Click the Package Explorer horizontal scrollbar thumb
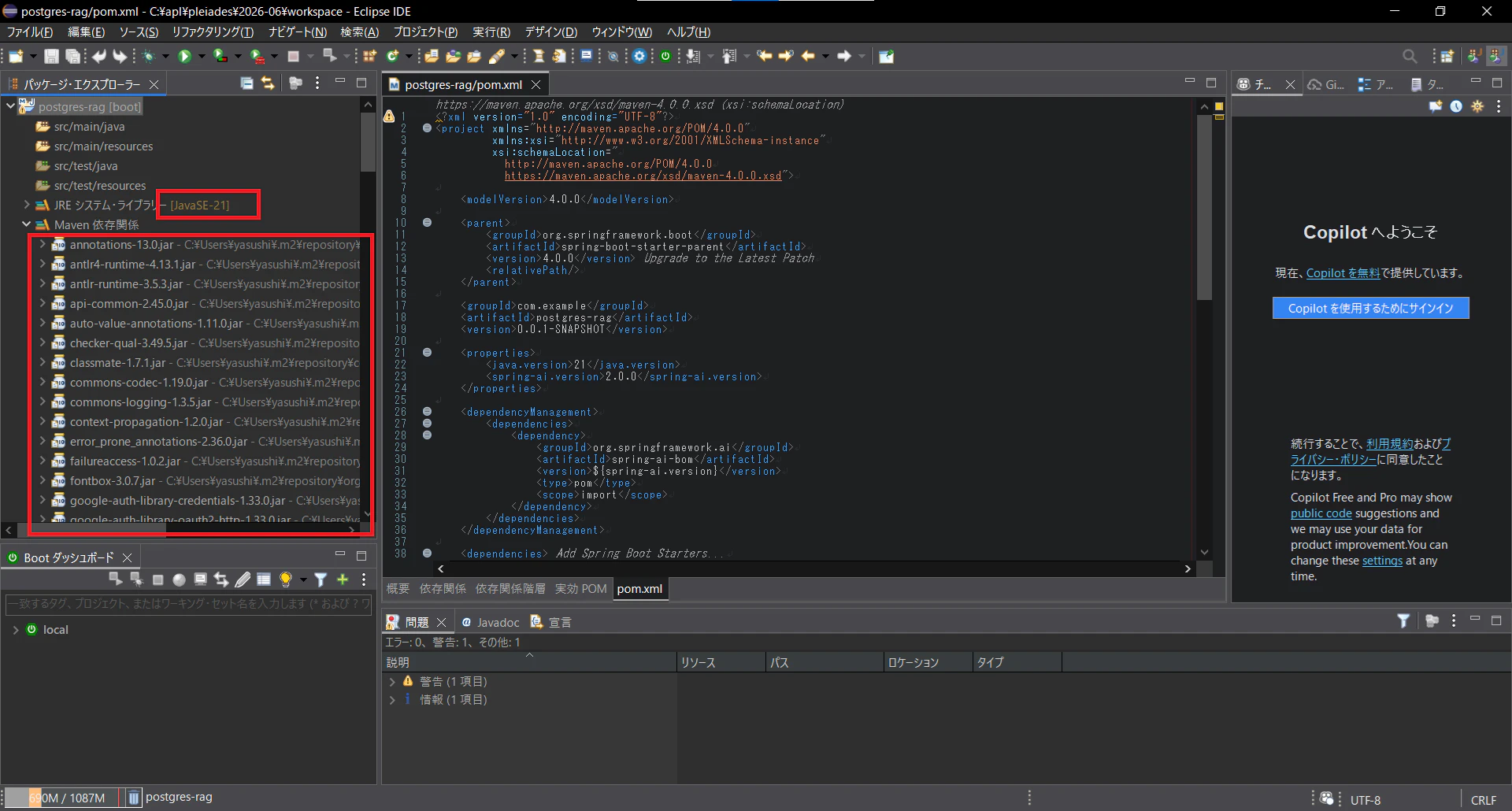The image size is (1512, 811). 91,530
